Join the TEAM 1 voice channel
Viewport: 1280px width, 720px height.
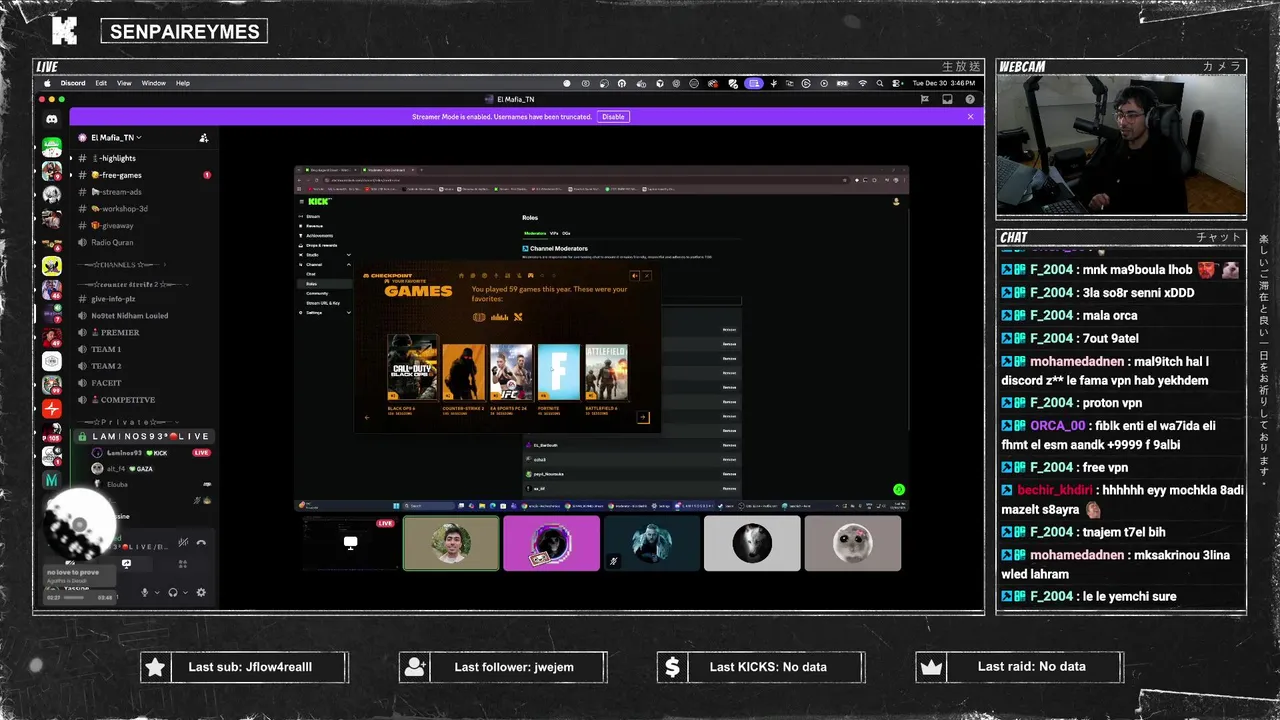(x=144, y=350)
